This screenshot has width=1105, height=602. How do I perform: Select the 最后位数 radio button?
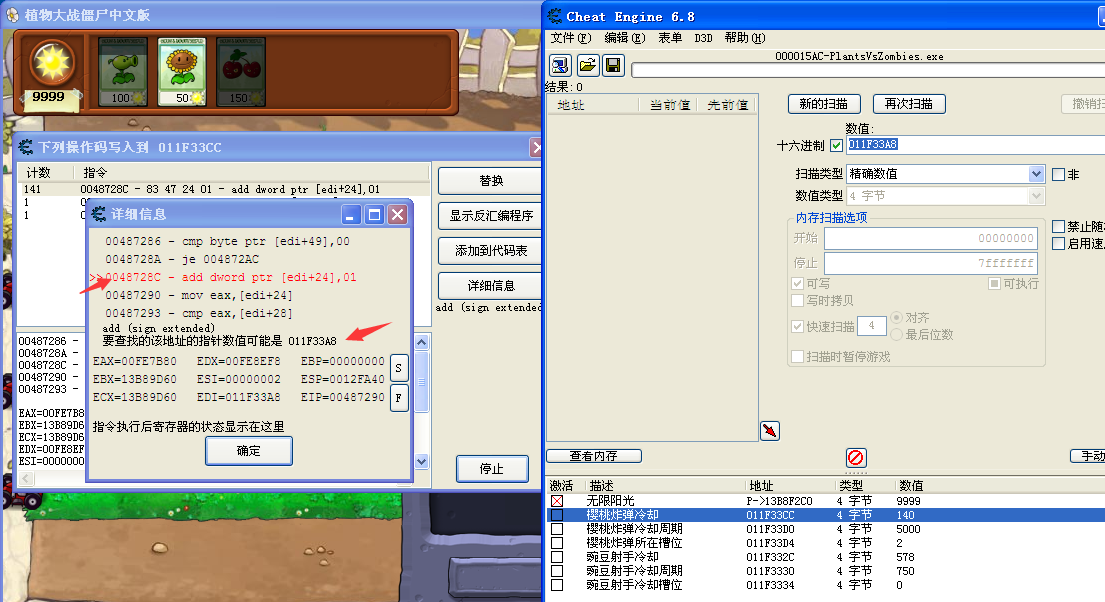tap(897, 334)
